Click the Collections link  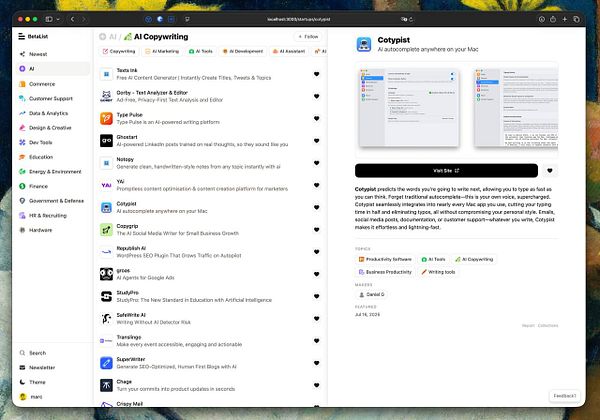pos(548,326)
